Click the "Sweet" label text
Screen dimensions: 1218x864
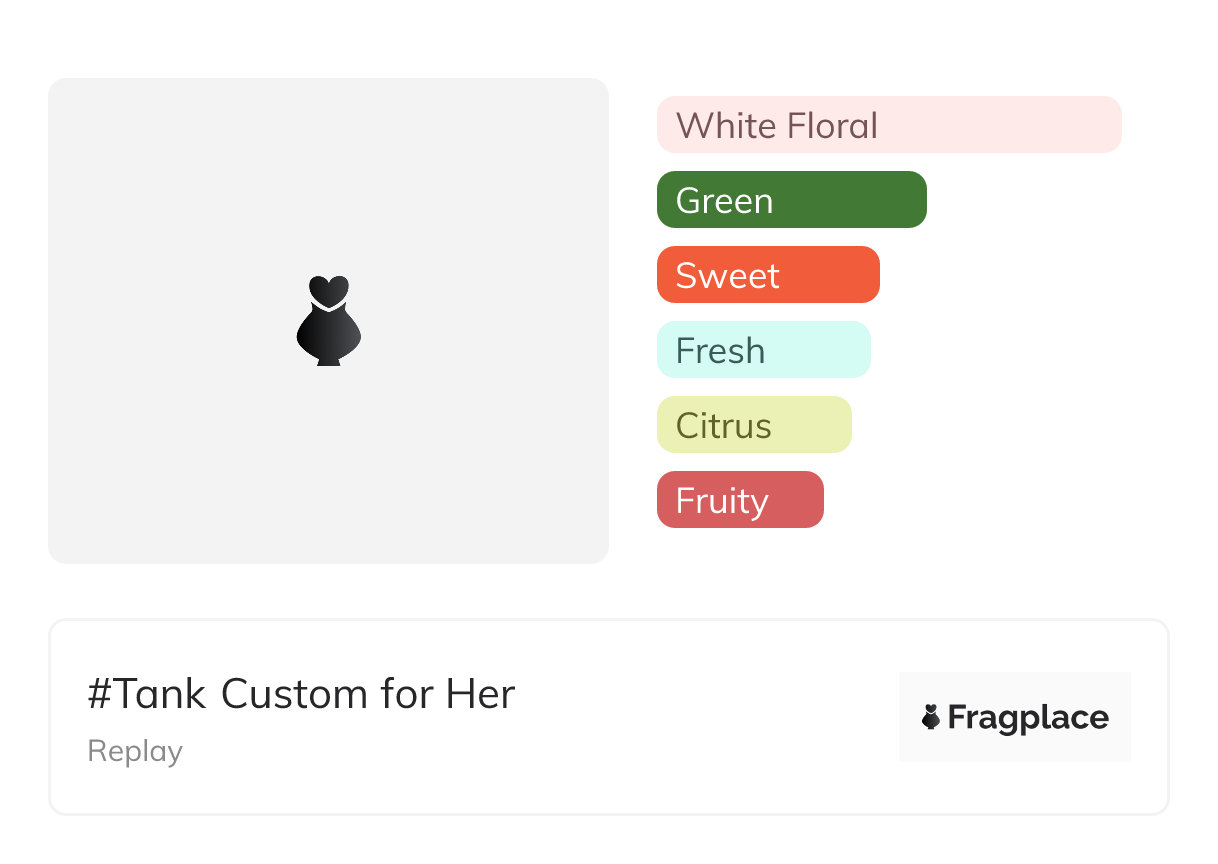point(727,276)
